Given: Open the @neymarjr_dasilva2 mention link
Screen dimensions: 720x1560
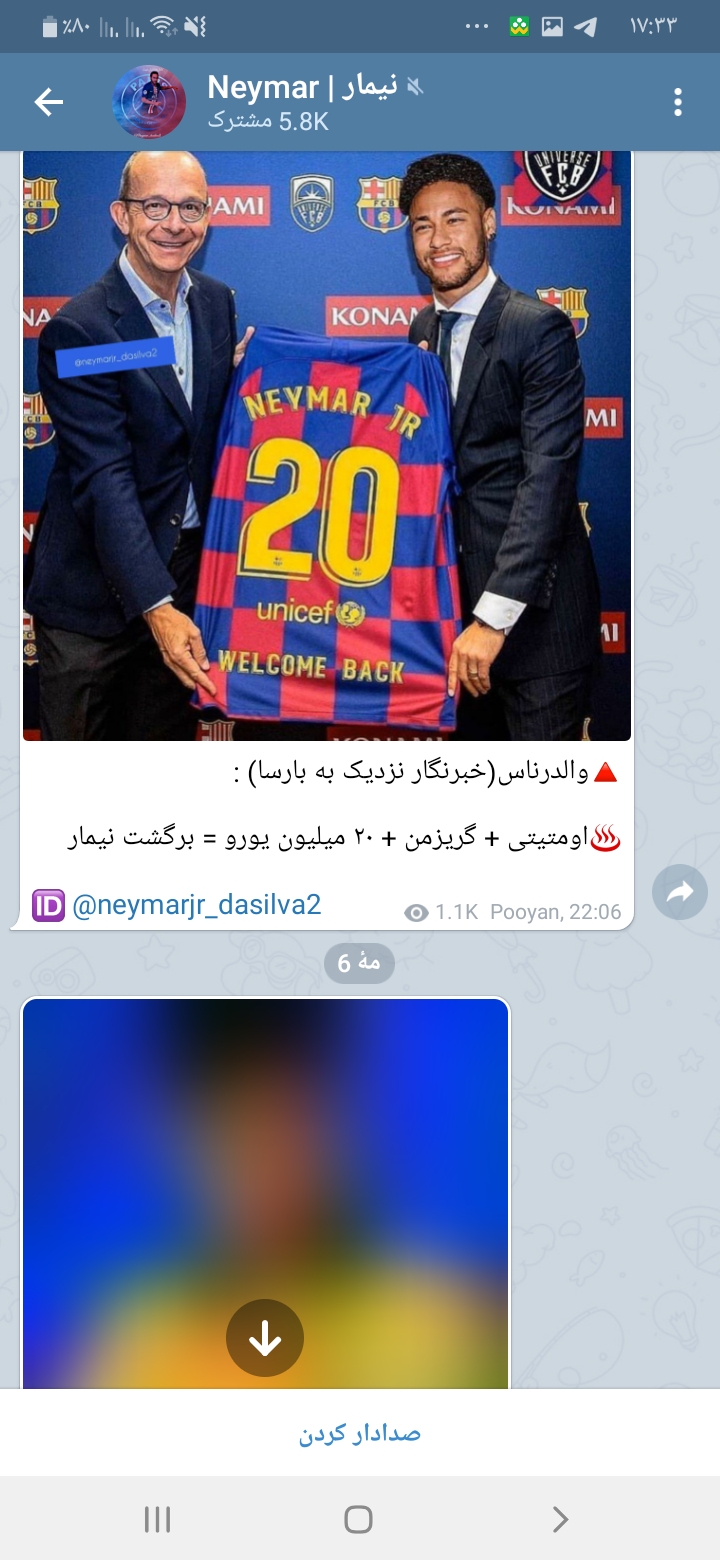Looking at the screenshot, I should point(197,905).
